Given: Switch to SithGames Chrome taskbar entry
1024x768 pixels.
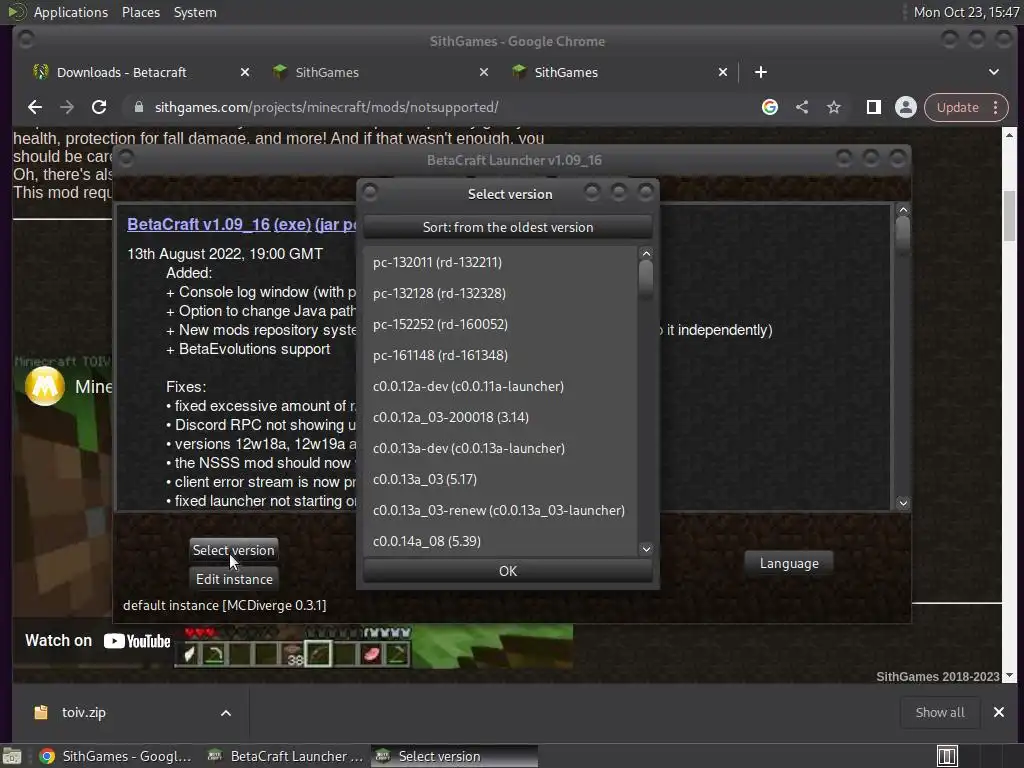Looking at the screenshot, I should 116,756.
